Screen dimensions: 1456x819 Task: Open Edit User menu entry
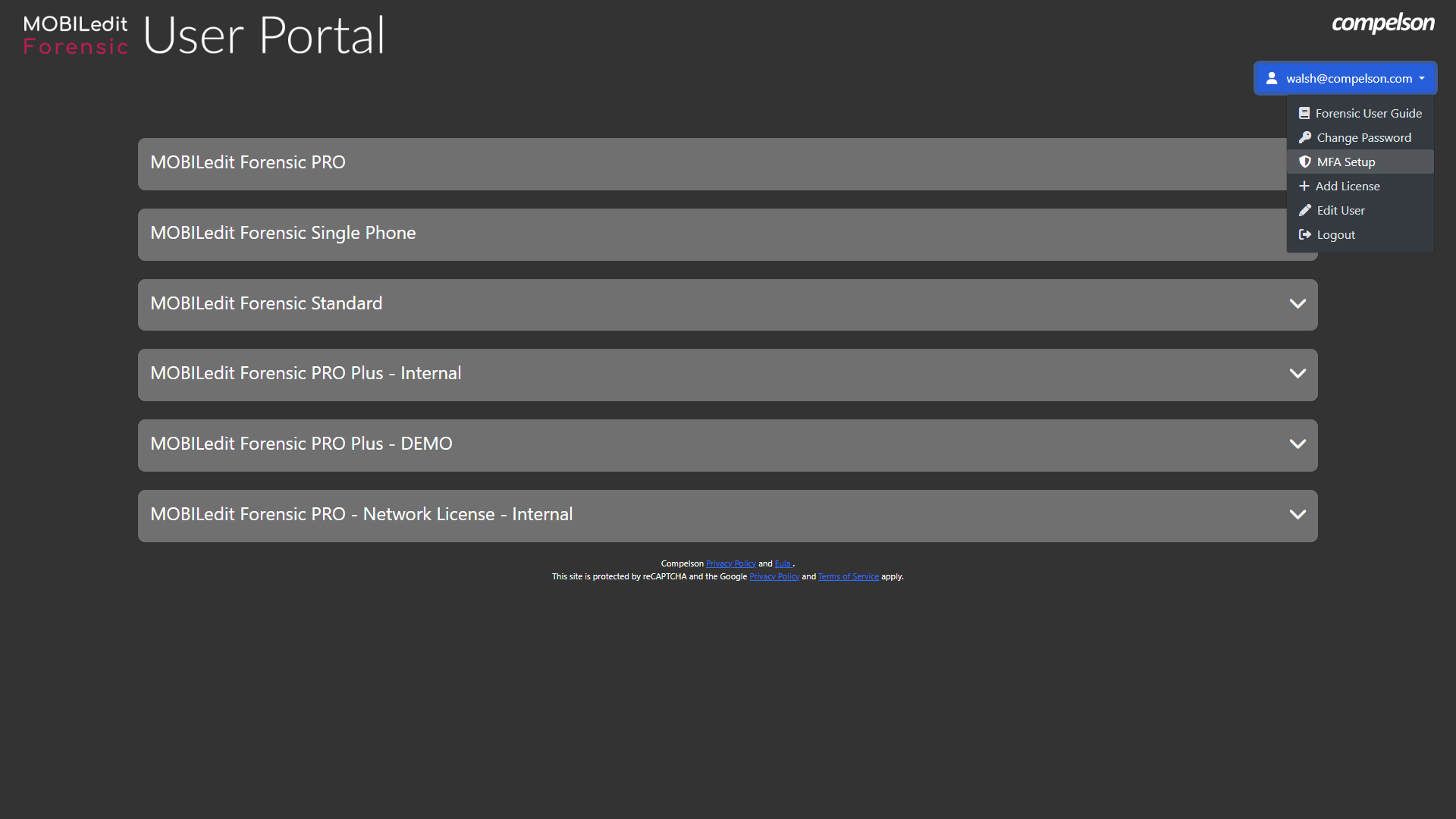tap(1360, 211)
